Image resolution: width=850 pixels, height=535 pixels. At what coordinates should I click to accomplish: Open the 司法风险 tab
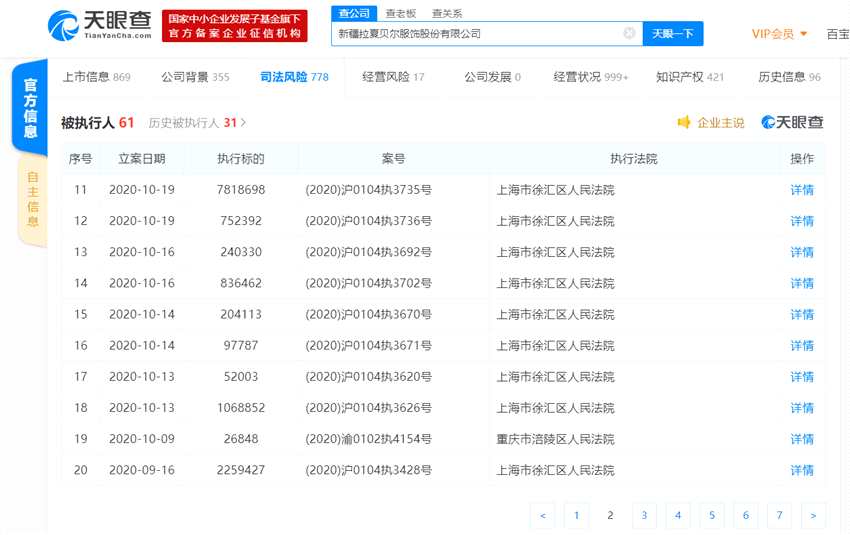pos(294,77)
